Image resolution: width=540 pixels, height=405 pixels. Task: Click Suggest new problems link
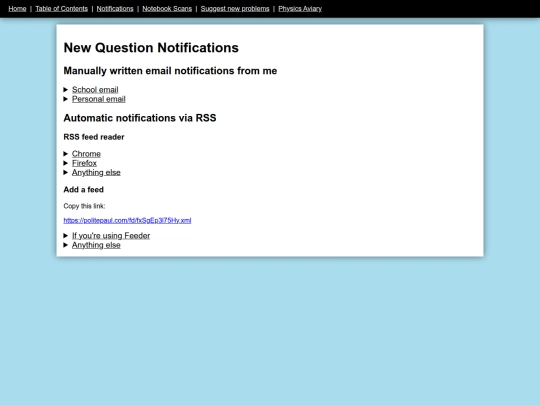tap(235, 9)
